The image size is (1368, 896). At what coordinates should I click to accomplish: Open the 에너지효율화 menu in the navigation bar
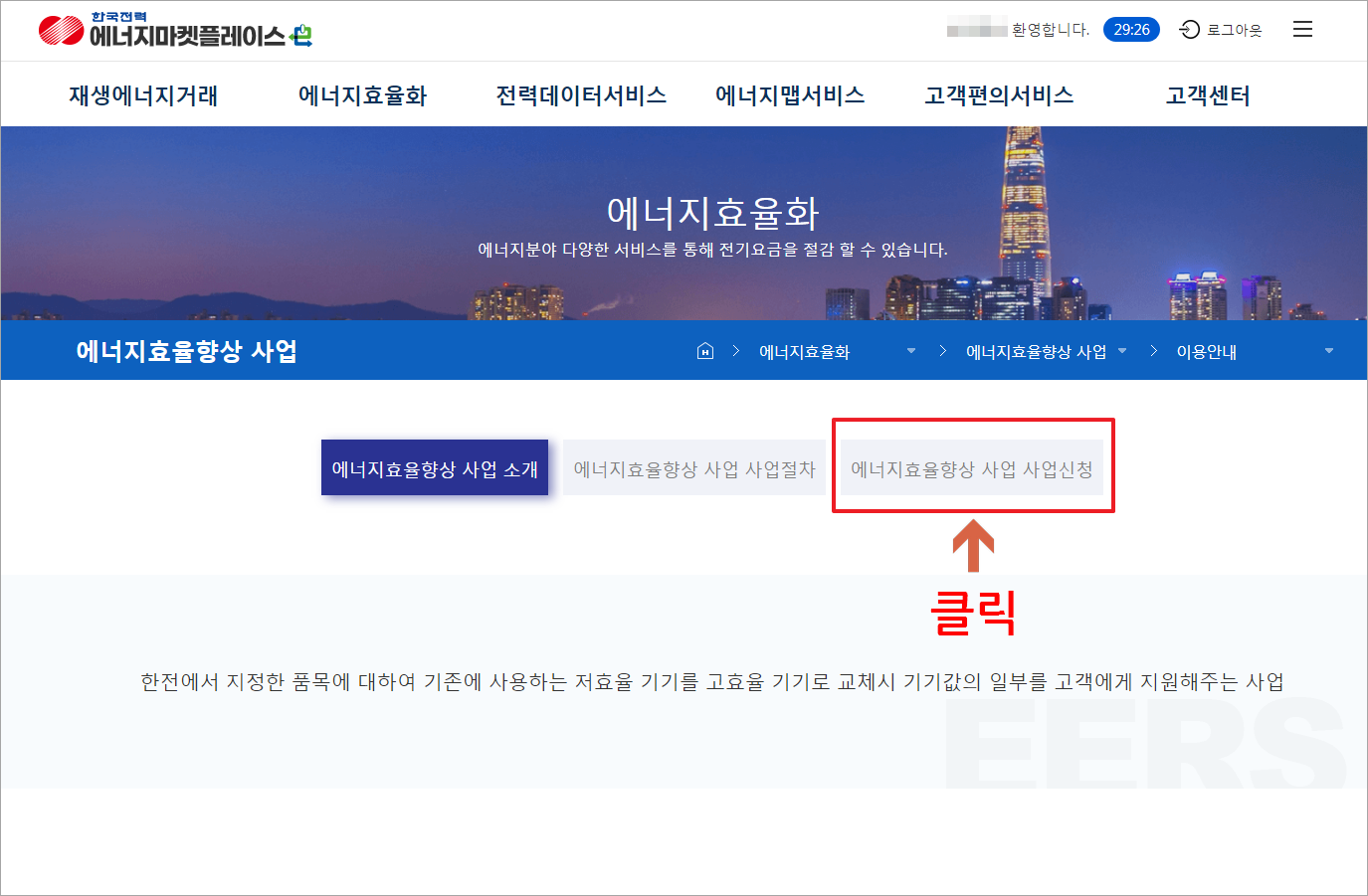tap(362, 94)
